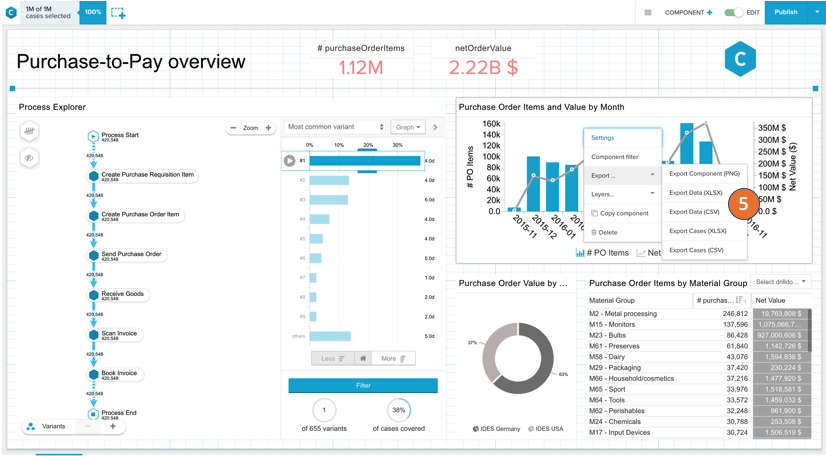Toggle the EDIT mode switch
This screenshot has height=456, width=826.
tap(734, 13)
